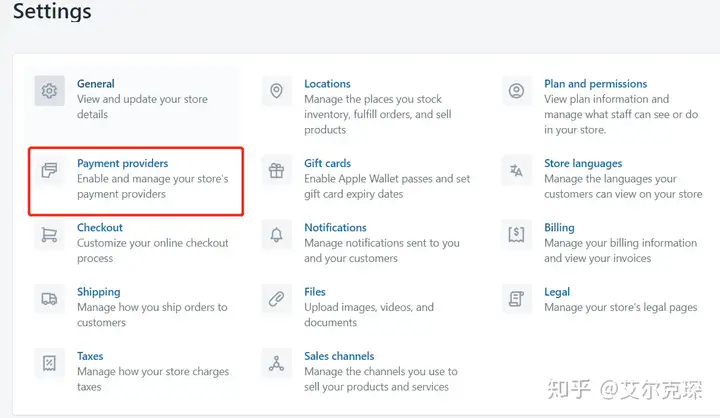
Task: Open the Sales channels network icon
Action: coord(276,363)
